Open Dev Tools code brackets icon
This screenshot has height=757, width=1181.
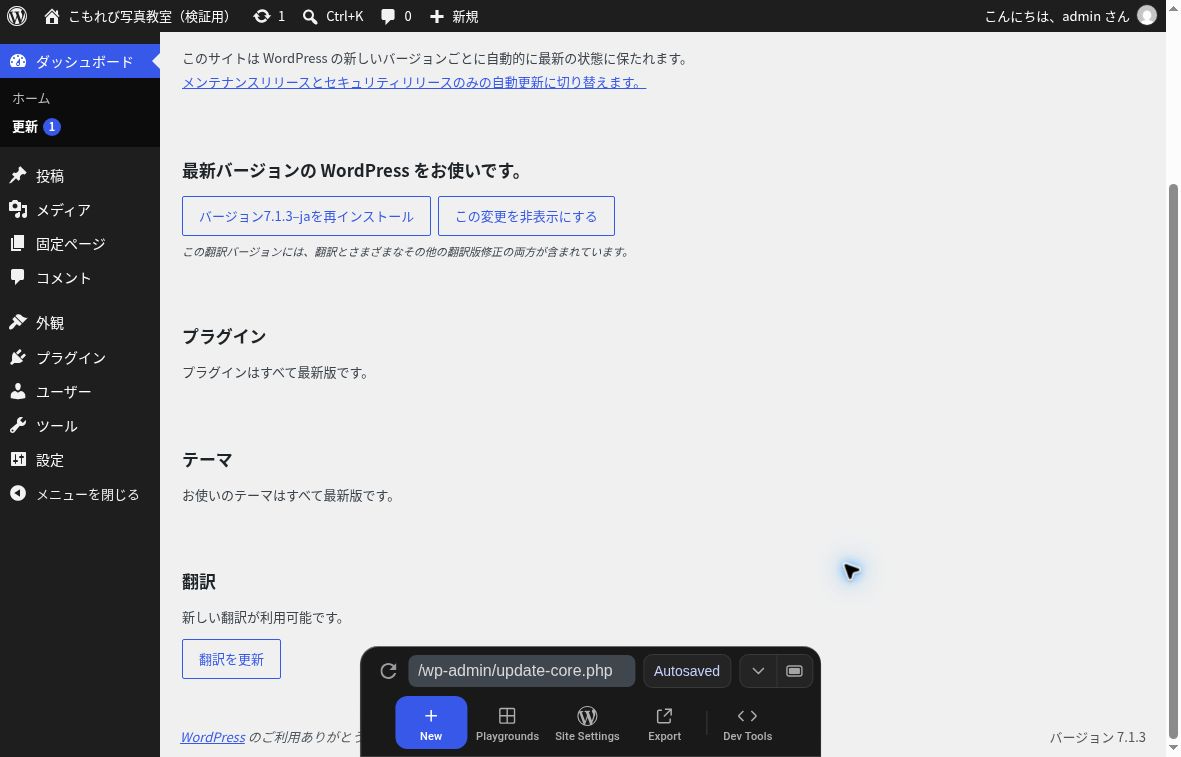(x=747, y=716)
